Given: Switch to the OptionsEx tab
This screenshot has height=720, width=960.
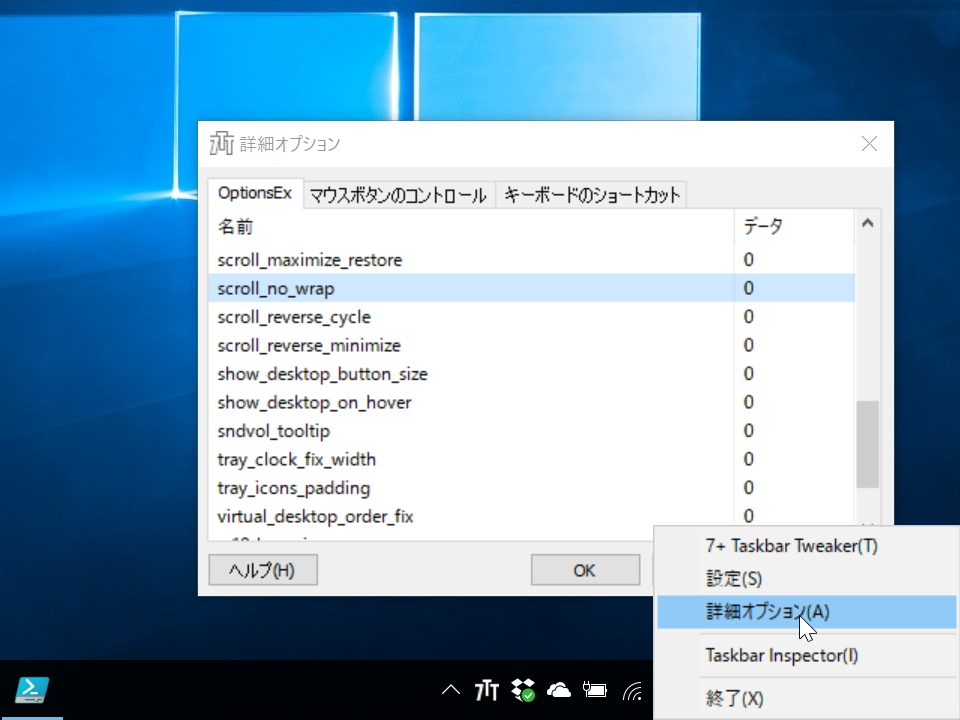Looking at the screenshot, I should click(253, 194).
